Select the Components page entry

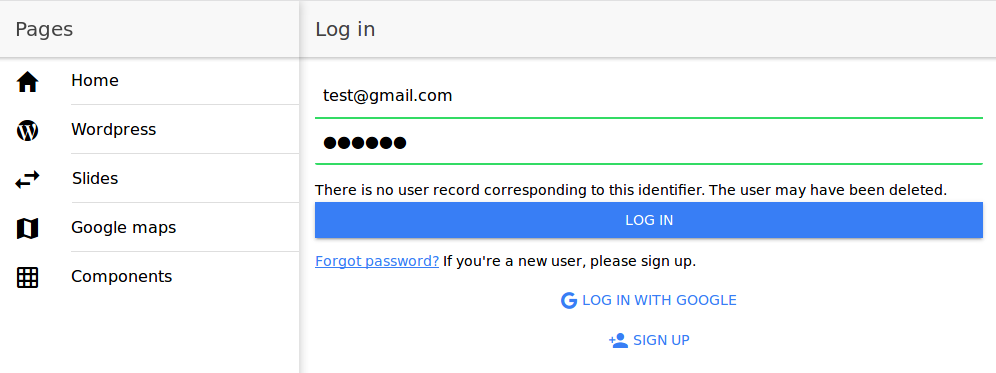pos(149,276)
